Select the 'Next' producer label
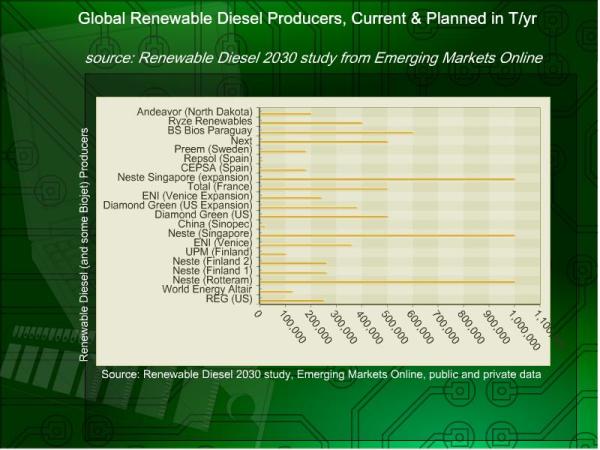Screen dimensions: 600x450 (241, 140)
